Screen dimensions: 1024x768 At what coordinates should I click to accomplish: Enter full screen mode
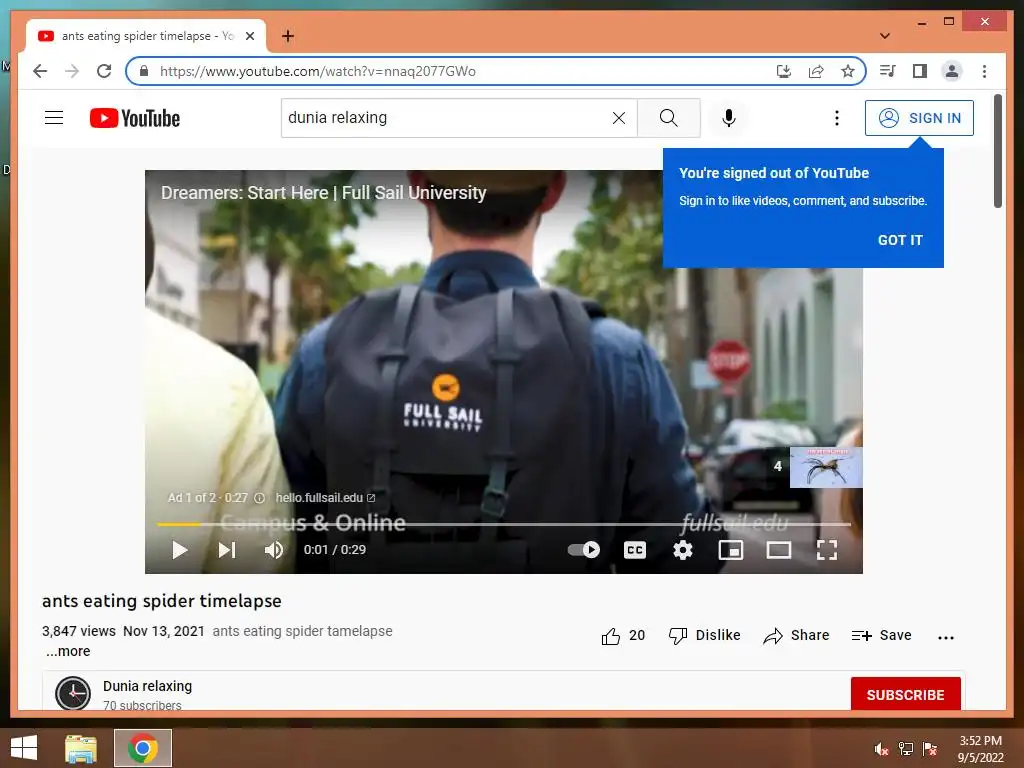pos(827,550)
